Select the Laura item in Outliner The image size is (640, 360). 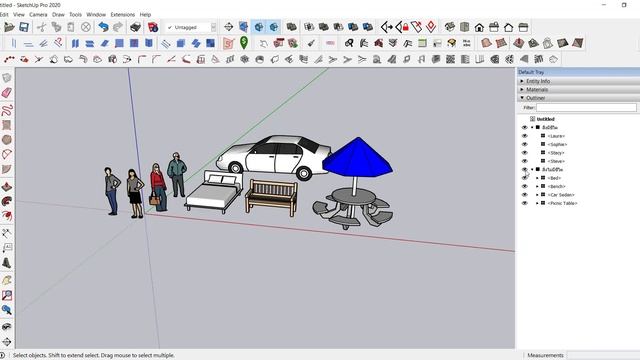coord(556,136)
